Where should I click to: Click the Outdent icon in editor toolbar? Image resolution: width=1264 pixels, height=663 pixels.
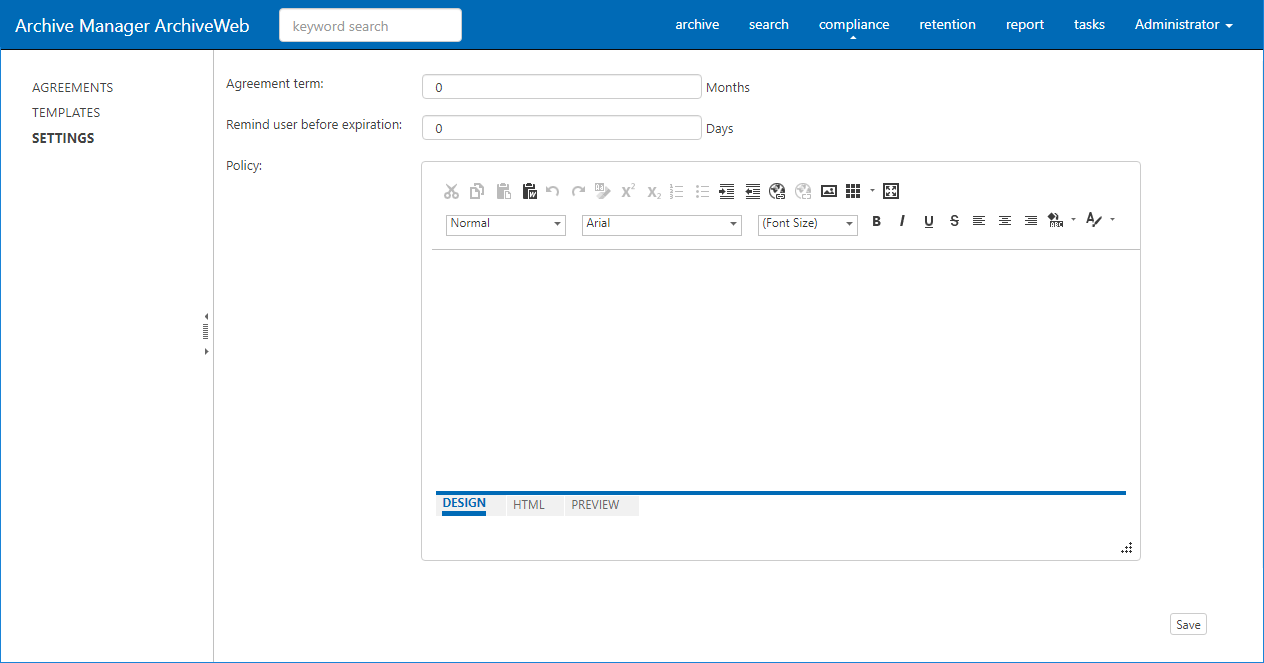coord(753,191)
